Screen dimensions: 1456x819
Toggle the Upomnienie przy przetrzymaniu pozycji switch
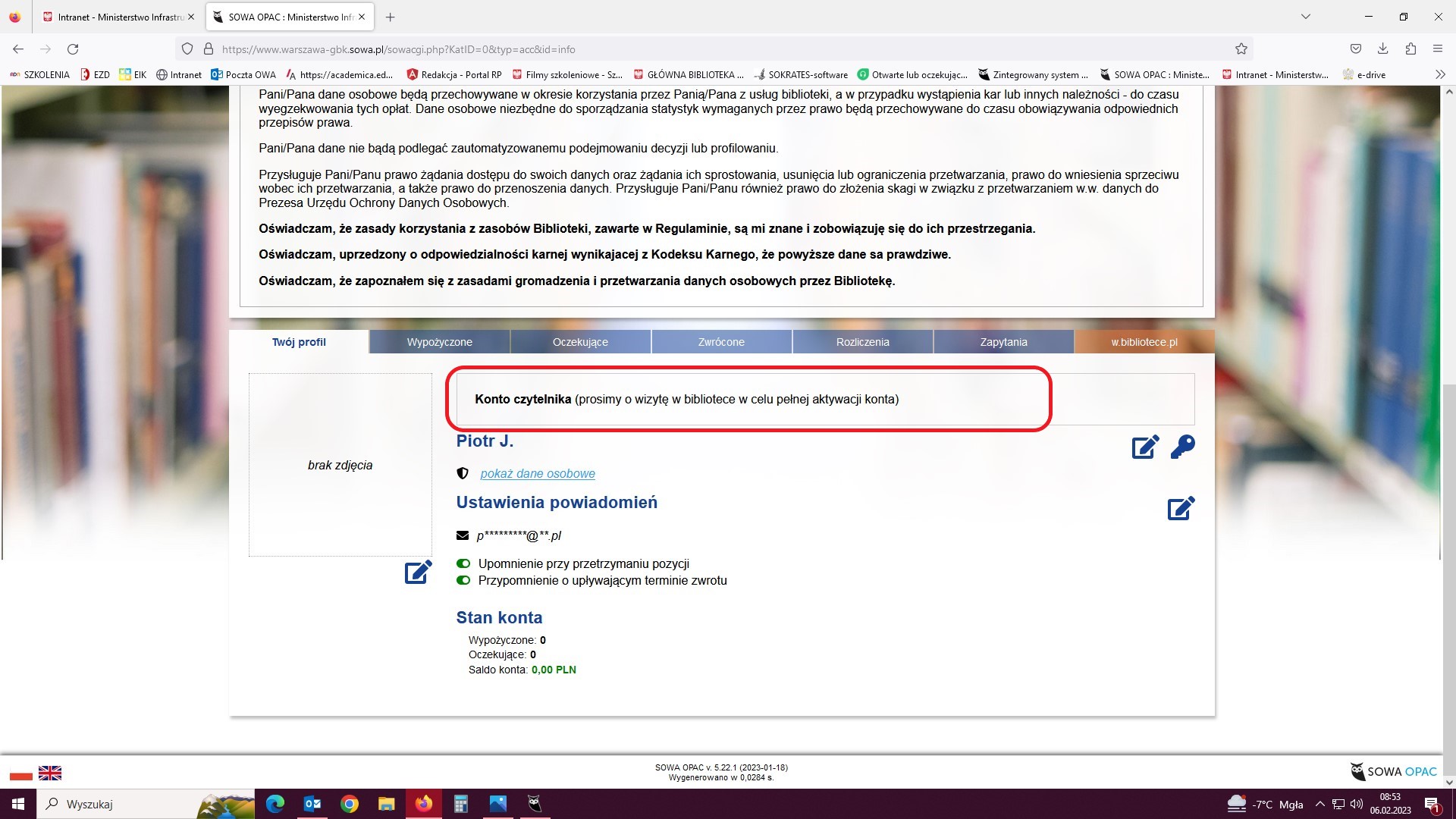click(463, 563)
